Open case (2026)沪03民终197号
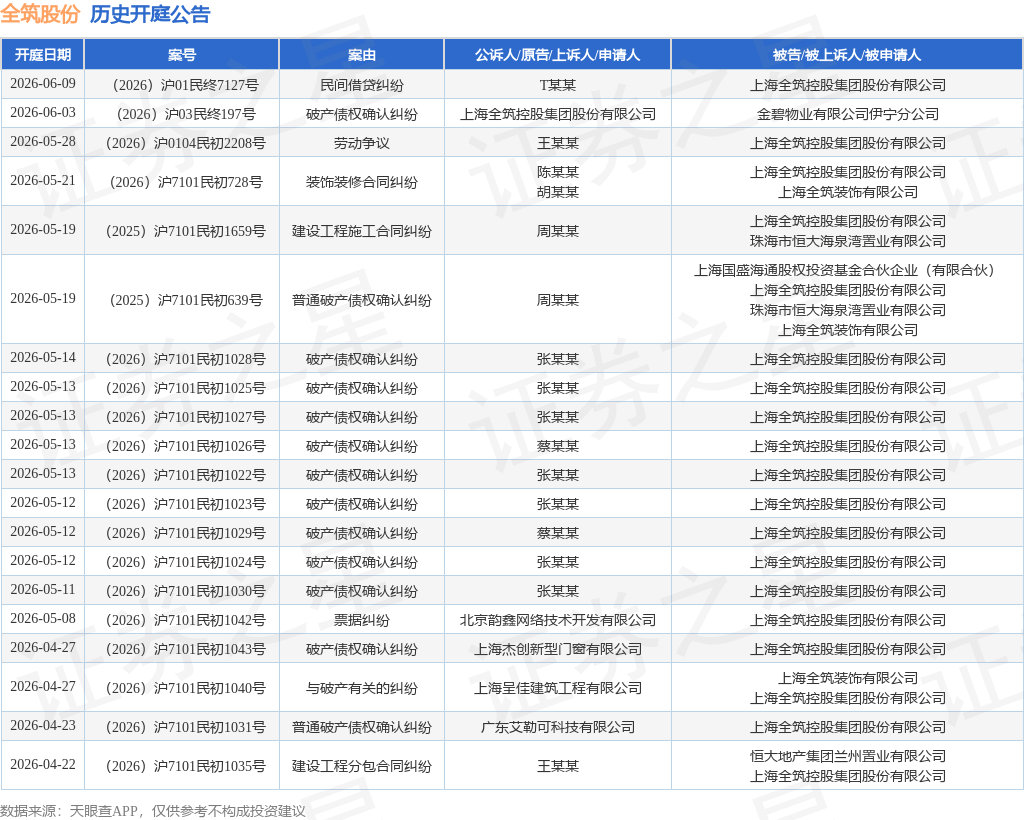The height and width of the screenshot is (820, 1024). point(181,114)
